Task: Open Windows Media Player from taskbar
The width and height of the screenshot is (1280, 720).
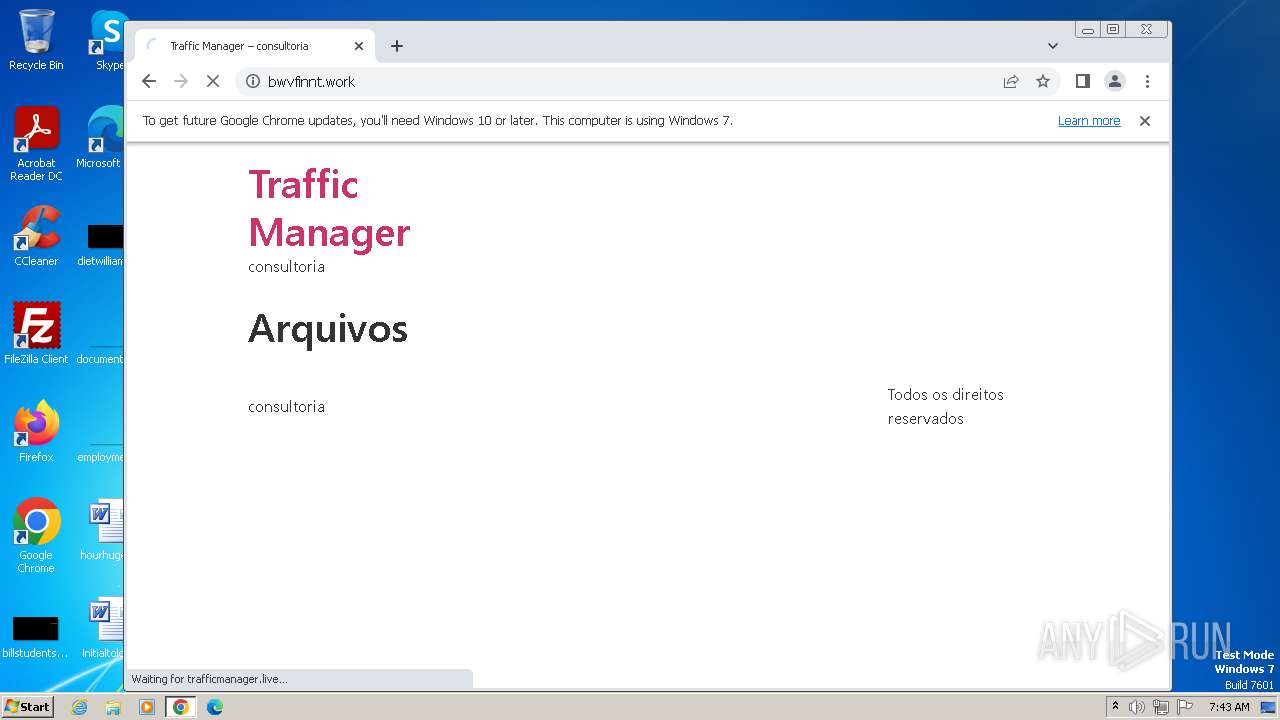Action: coord(147,707)
